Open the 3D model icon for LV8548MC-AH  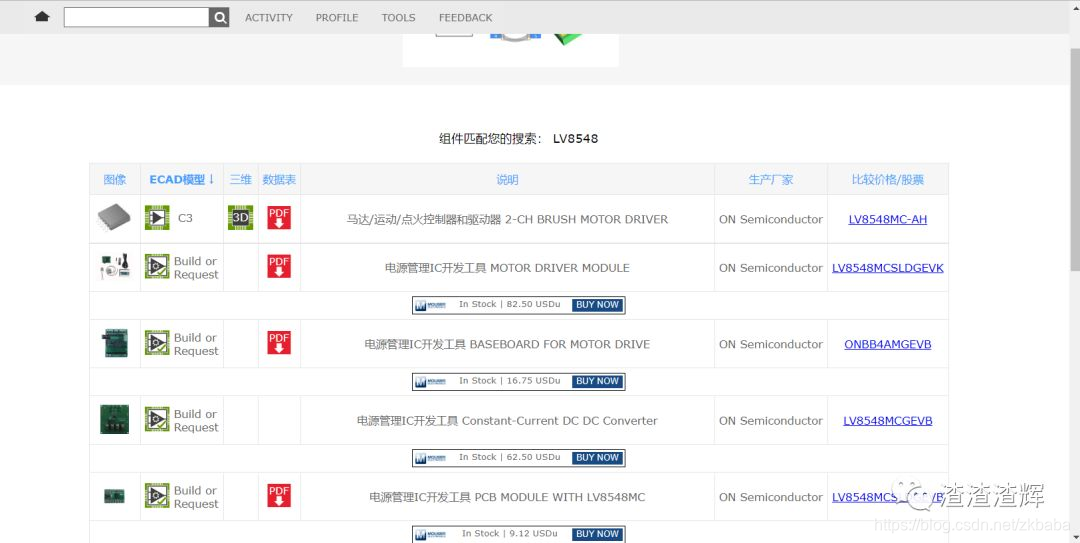pos(240,218)
